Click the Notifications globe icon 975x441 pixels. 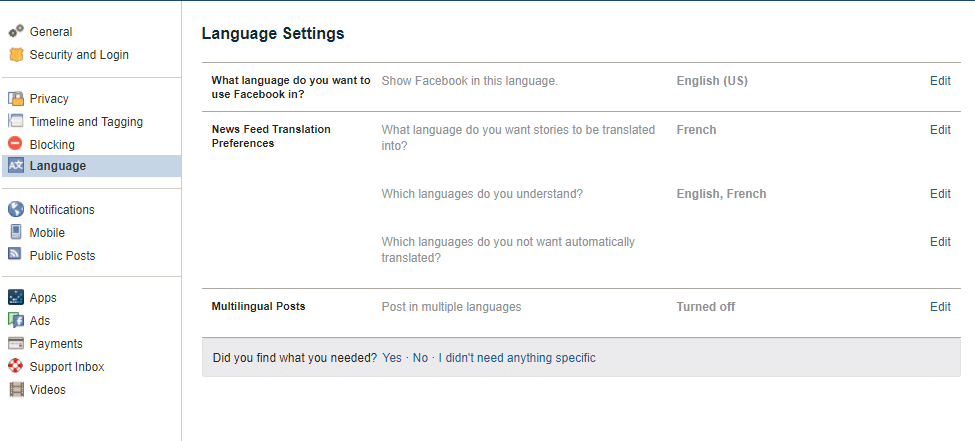tap(15, 210)
